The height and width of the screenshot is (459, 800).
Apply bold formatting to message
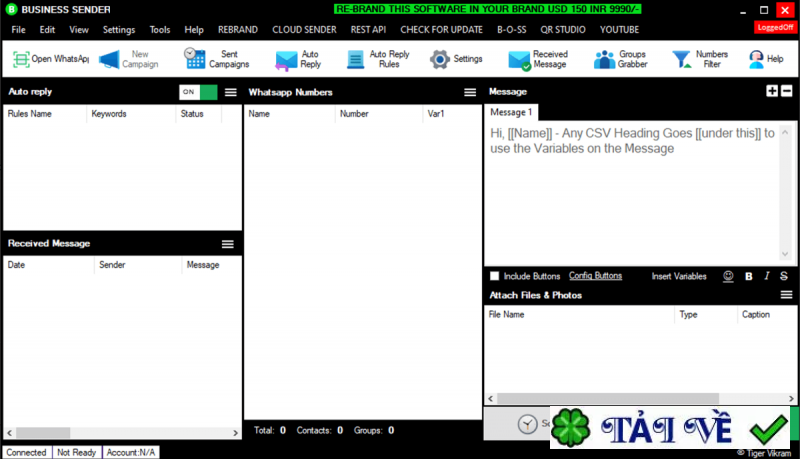tap(748, 276)
